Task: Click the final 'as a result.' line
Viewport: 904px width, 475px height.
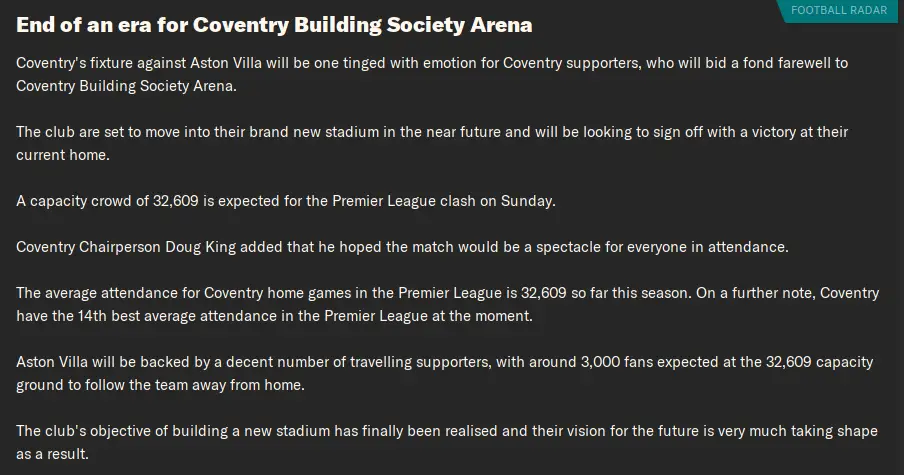Action: (52, 454)
